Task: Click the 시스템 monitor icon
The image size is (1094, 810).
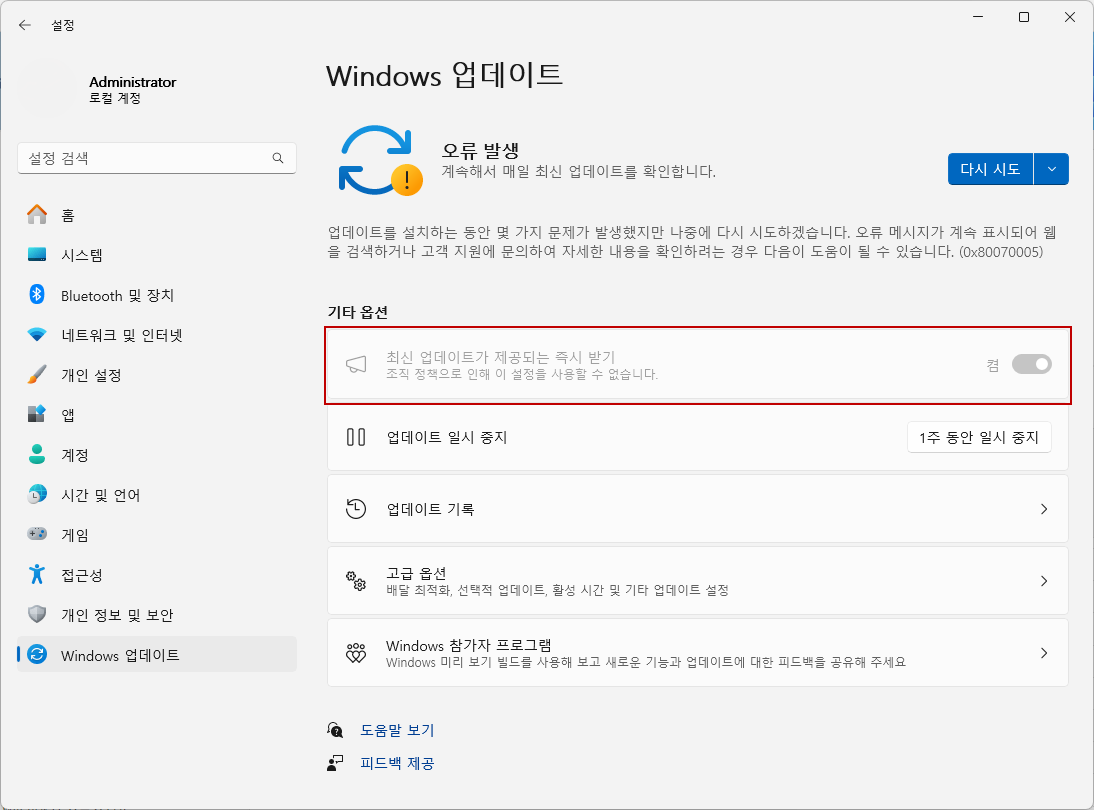Action: tap(37, 255)
